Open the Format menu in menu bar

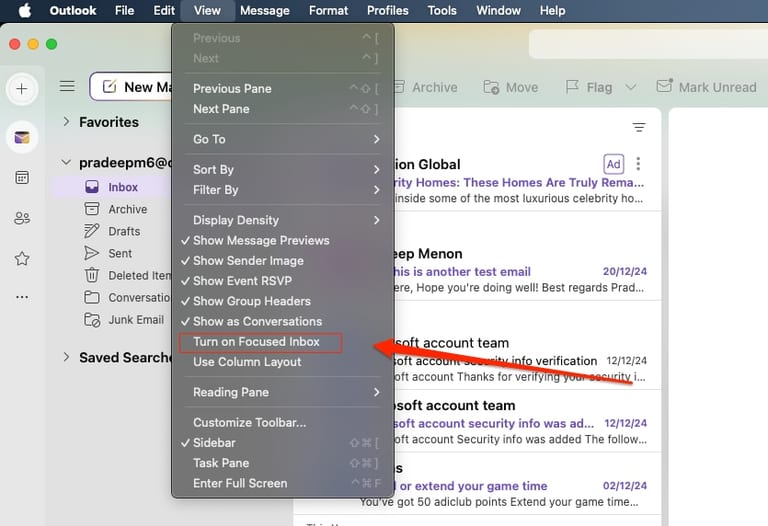[x=328, y=10]
